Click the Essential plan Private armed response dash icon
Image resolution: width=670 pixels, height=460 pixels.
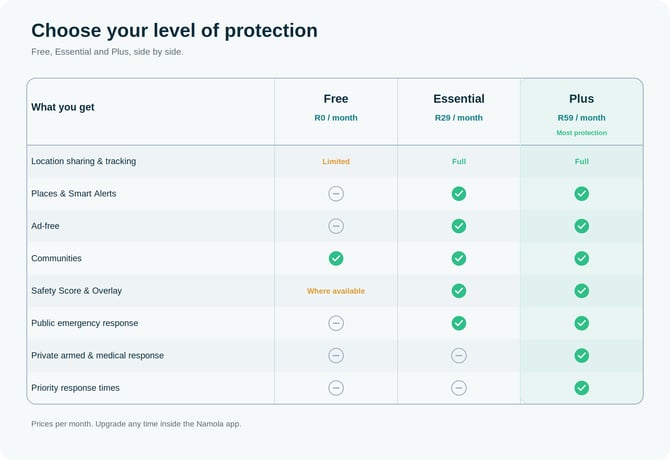(458, 355)
